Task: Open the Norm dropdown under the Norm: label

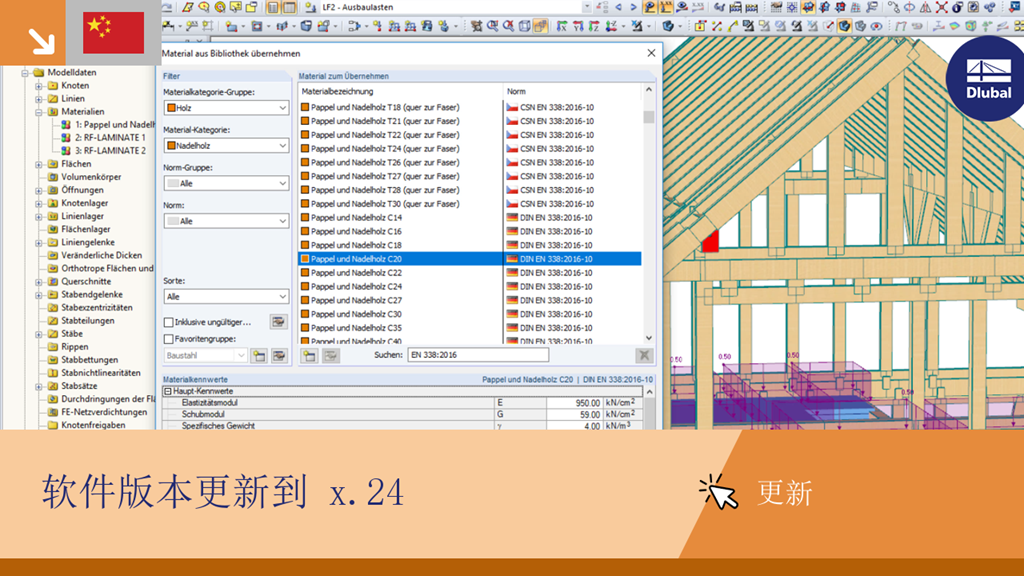Action: click(226, 221)
